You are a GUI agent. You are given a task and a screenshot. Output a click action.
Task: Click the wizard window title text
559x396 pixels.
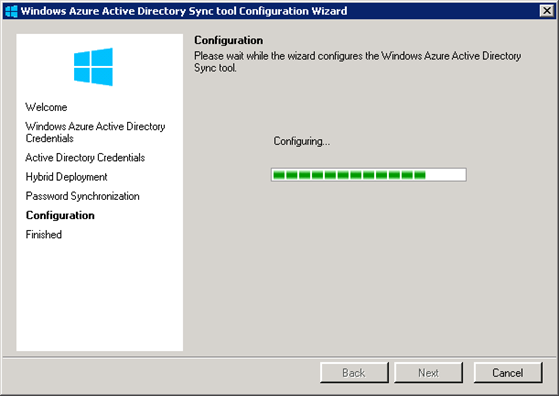[x=184, y=11]
